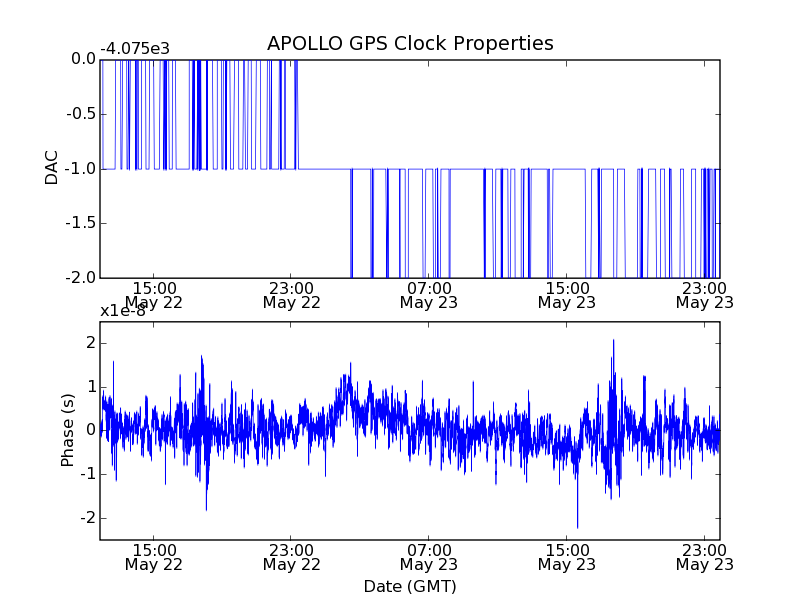Screen dimensions: 800x600
Task: Click '07:00 May 23' under the DAC plot
Action: click(429, 296)
